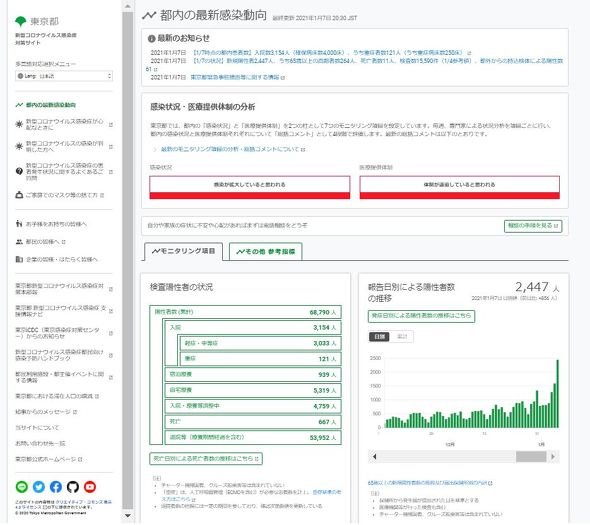Image resolution: width=590 pixels, height=525 pixels.
Task: Open the Facebook icon in sidebar footer
Action: click(x=56, y=487)
